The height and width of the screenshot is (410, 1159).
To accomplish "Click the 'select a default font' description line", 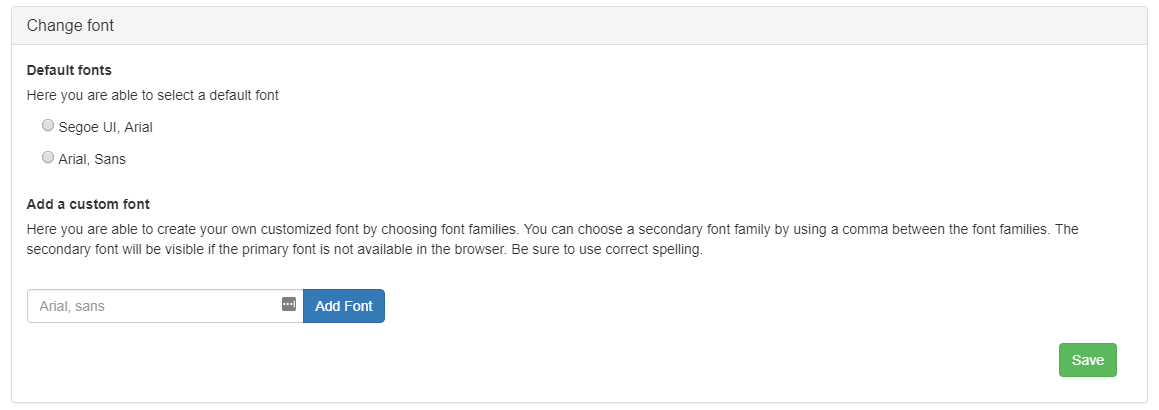I will tap(152, 96).
